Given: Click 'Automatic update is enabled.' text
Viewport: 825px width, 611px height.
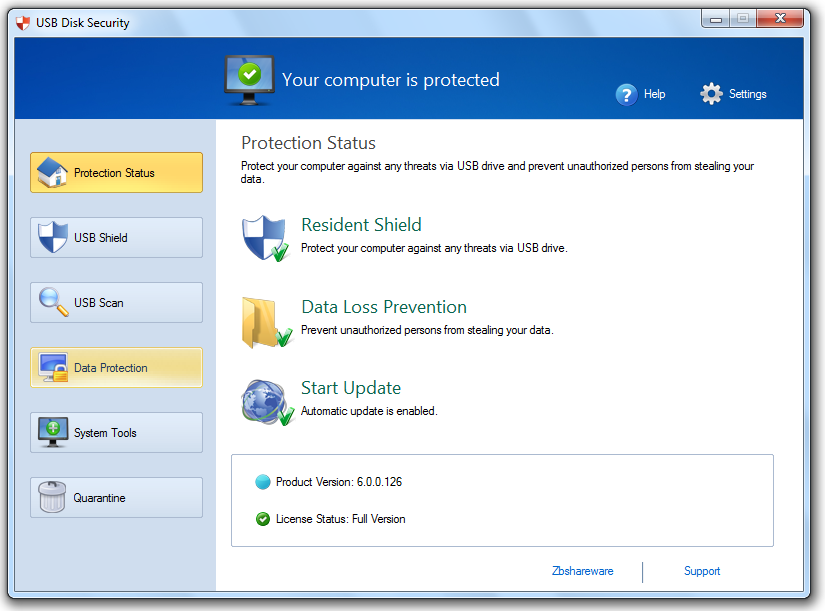Looking at the screenshot, I should pos(369,411).
